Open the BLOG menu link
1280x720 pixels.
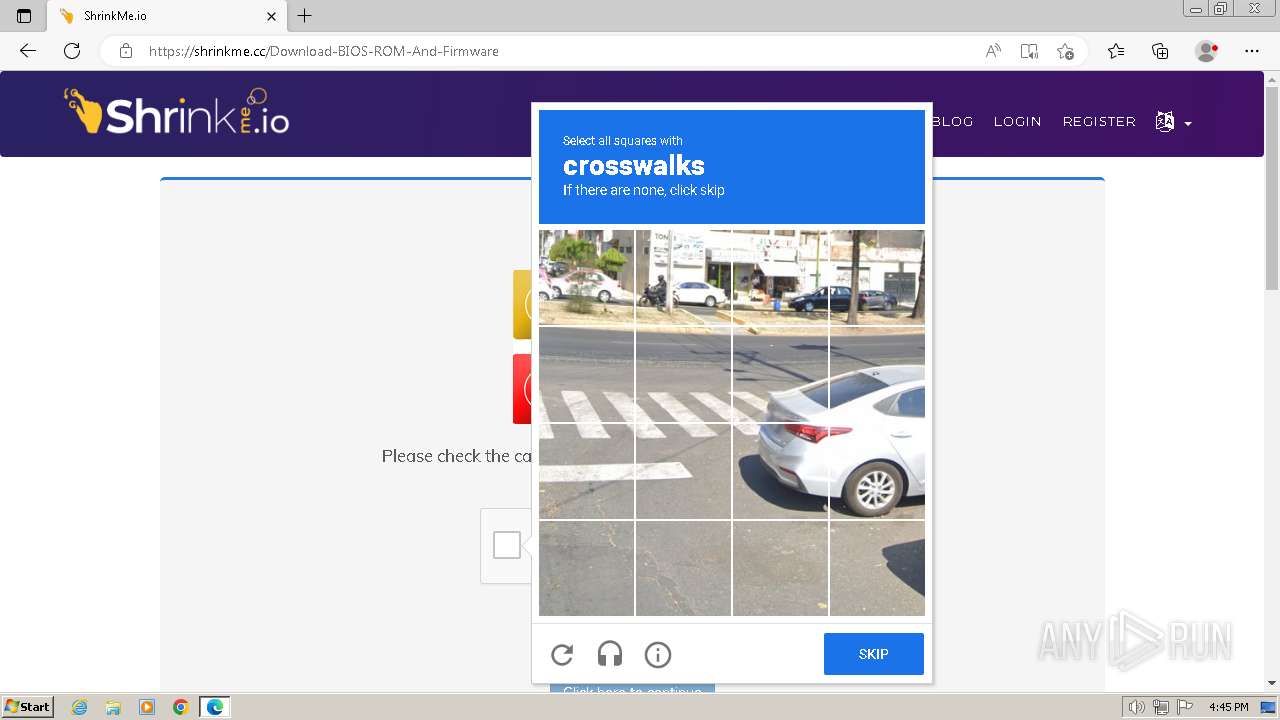tap(952, 122)
